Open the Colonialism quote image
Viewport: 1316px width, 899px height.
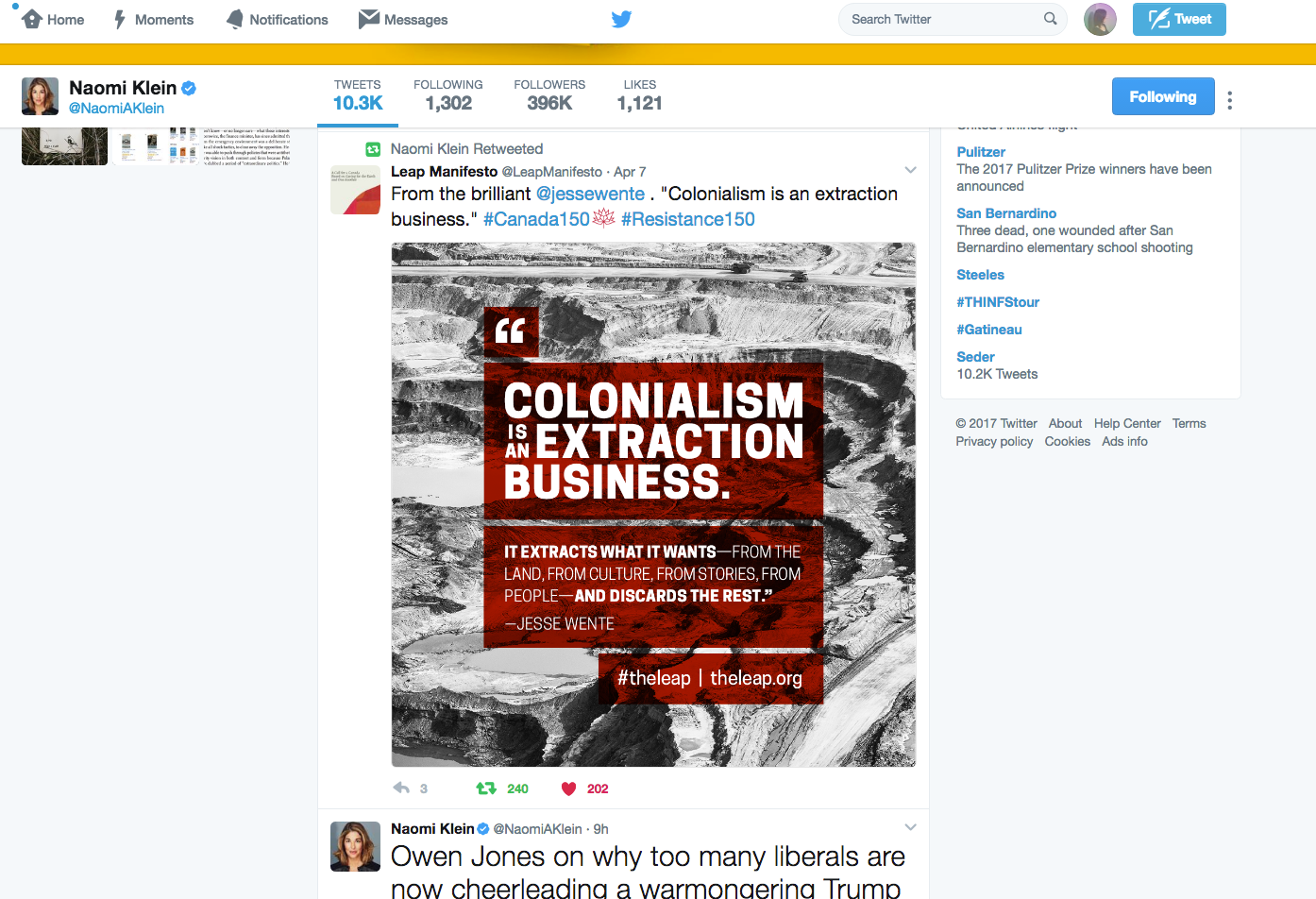[x=653, y=504]
